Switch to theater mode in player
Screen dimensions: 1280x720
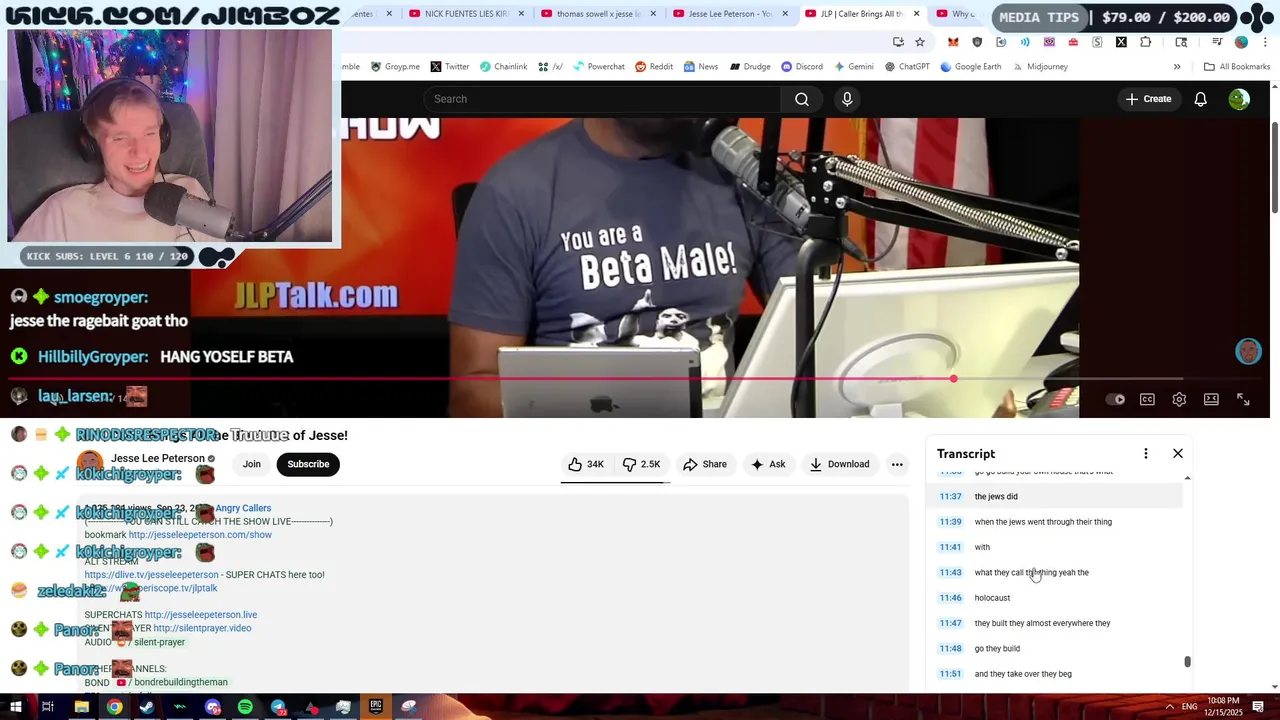tap(1211, 399)
